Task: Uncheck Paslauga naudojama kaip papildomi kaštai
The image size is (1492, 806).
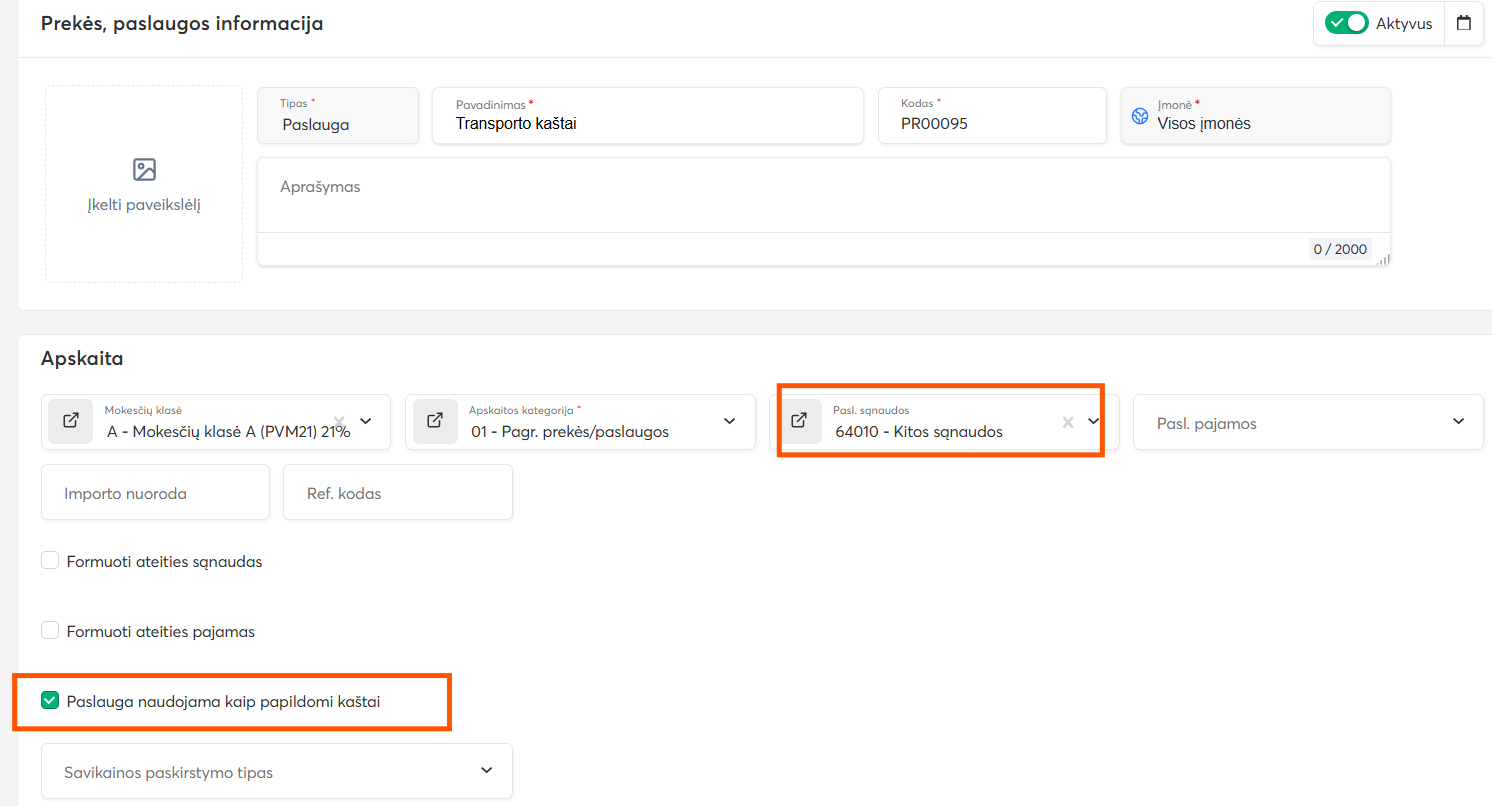Action: 50,700
